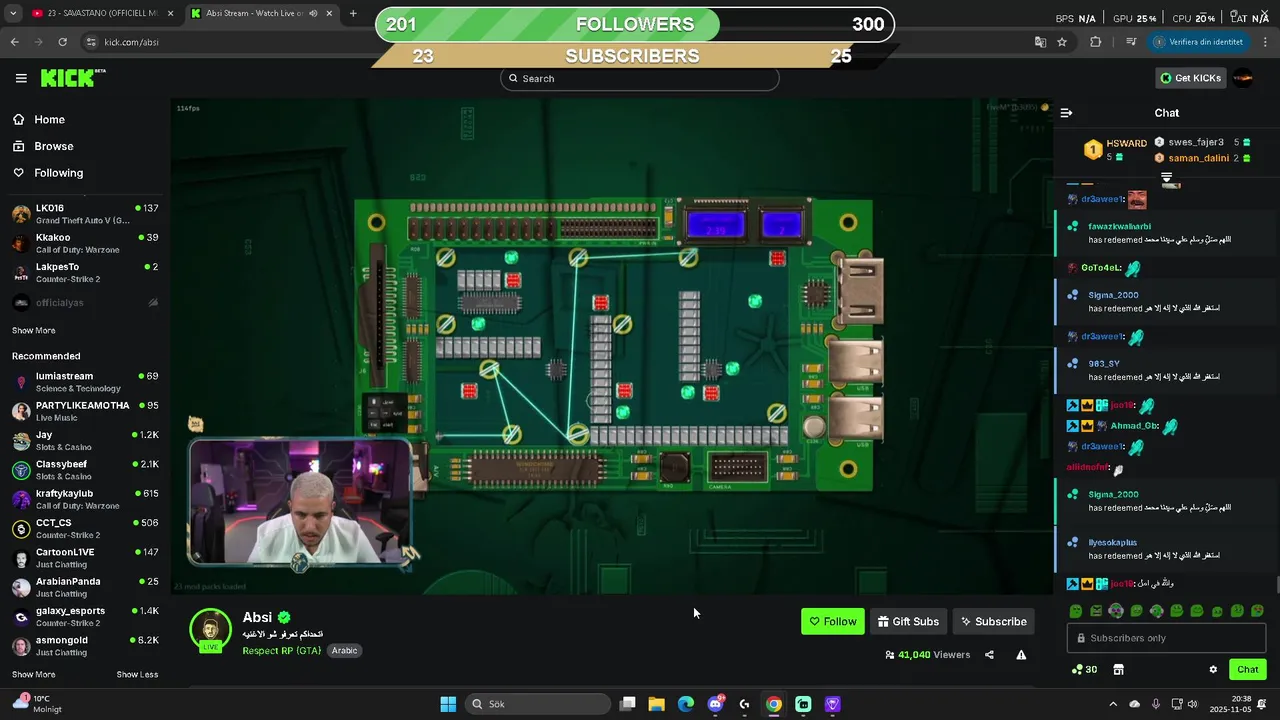Reload the browser page
Viewport: 1280px width, 720px height.
tap(62, 42)
